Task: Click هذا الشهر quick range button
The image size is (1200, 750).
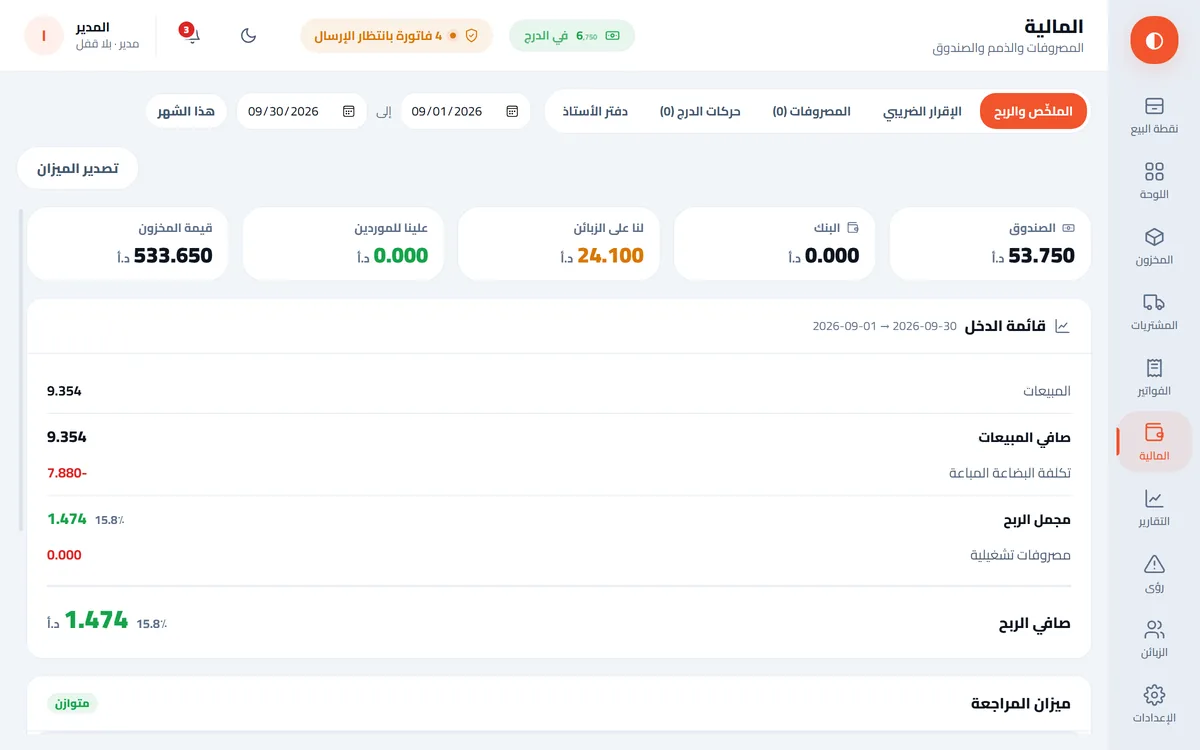Action: 186,111
